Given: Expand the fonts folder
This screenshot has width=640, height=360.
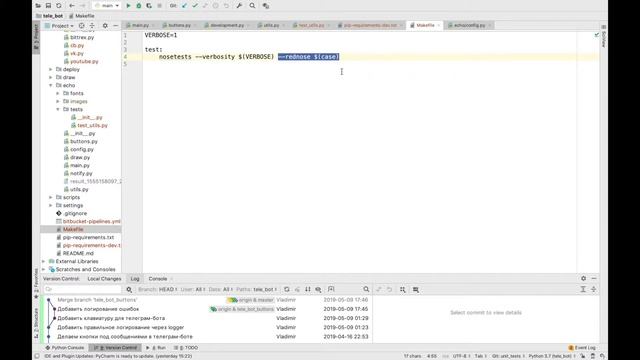Looking at the screenshot, I should 58,93.
